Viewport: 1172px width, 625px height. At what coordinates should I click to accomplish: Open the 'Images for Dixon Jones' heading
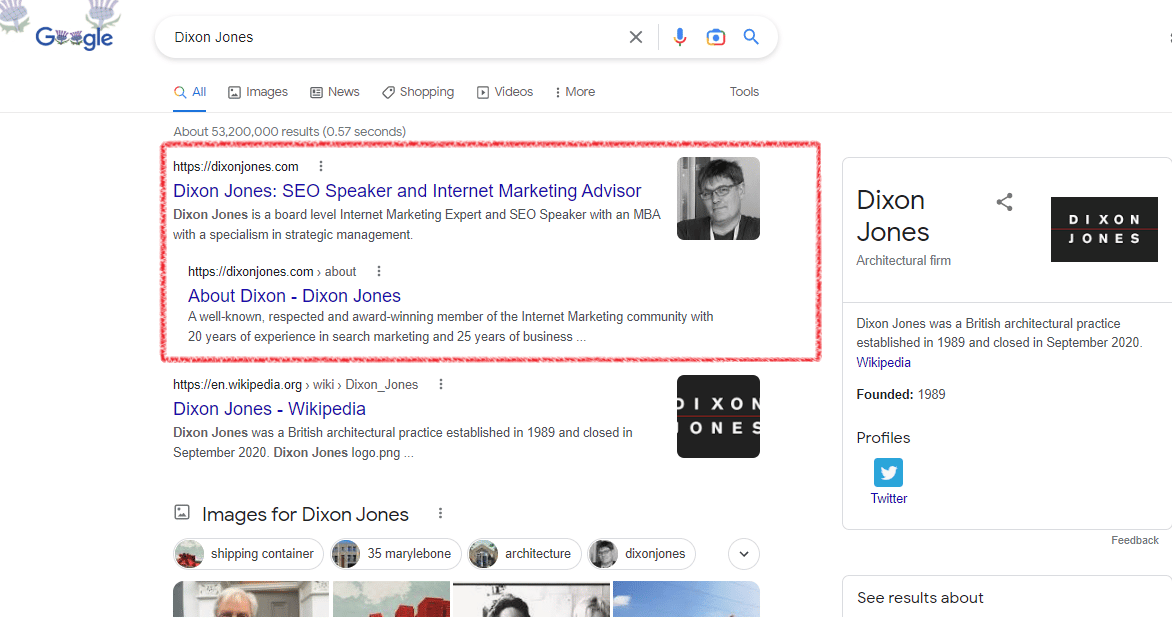[306, 514]
